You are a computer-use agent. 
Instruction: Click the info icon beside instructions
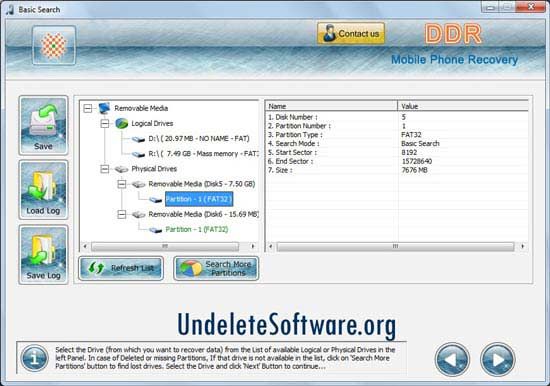coord(34,358)
